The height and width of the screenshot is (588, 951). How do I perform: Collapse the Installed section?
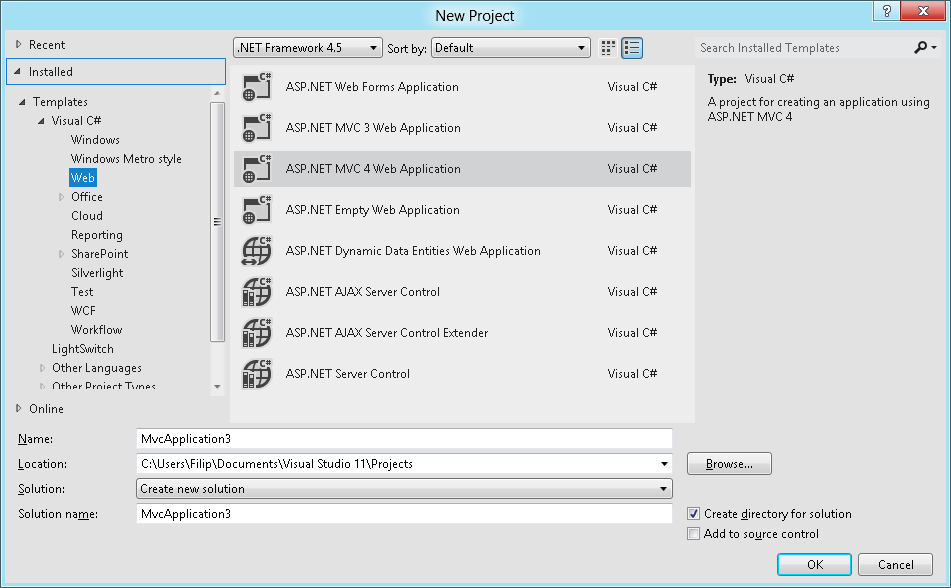click(x=18, y=72)
